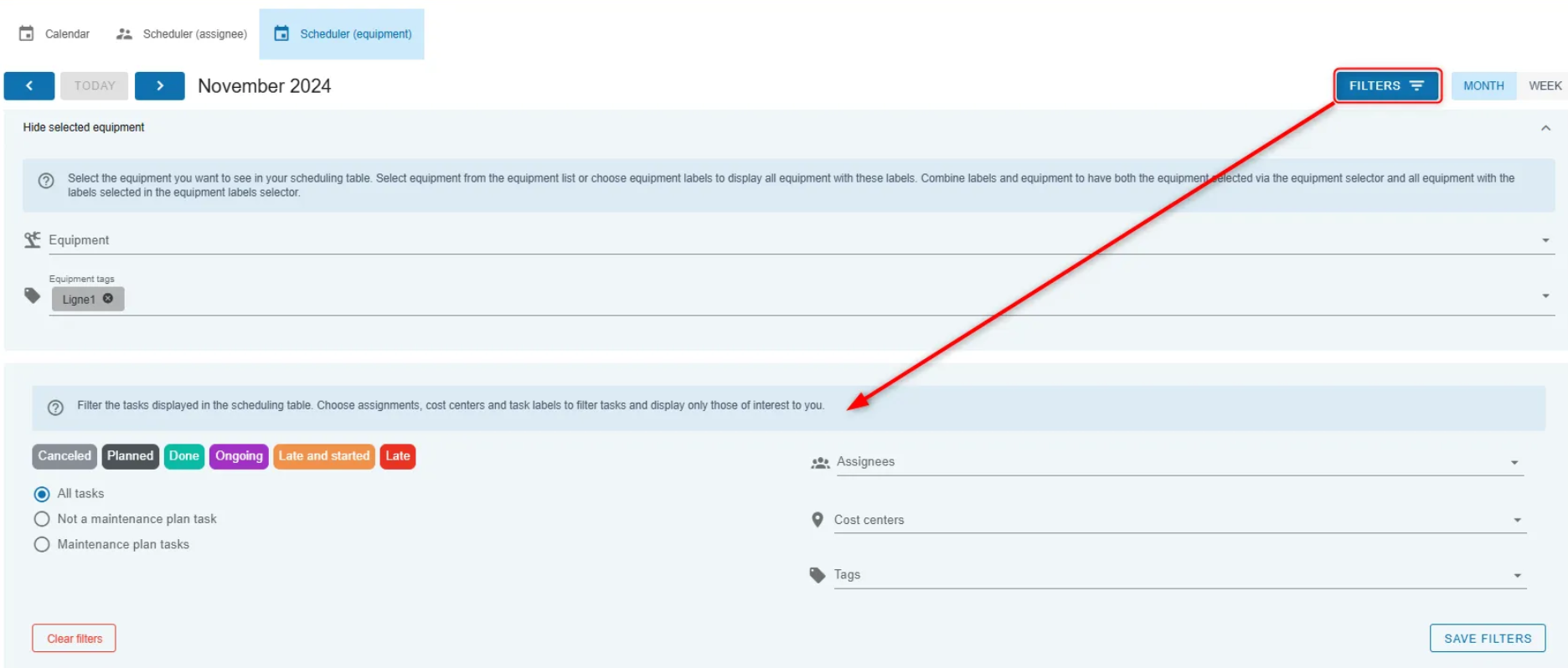Open the Assignees dropdown
This screenshot has width=1568, height=668.
point(1179,462)
